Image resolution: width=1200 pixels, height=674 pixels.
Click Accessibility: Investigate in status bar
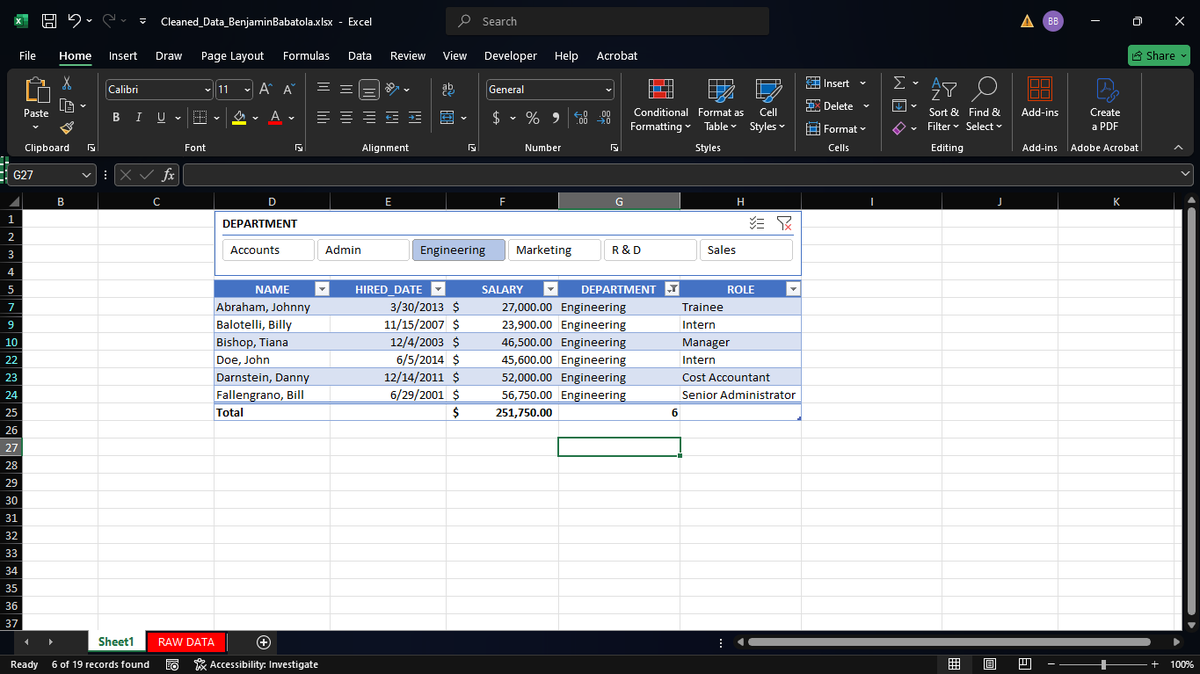[256, 664]
